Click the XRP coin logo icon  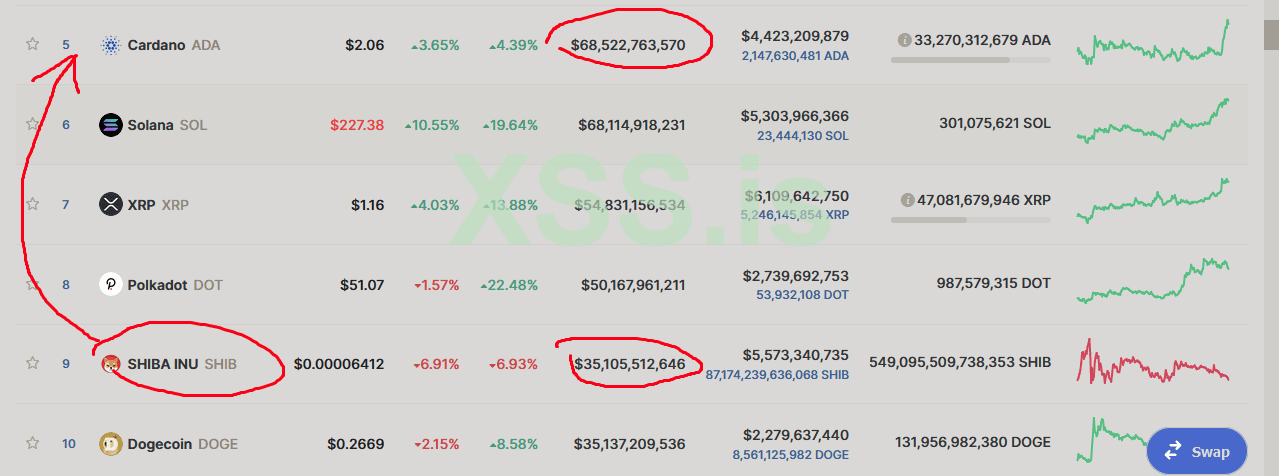point(110,205)
